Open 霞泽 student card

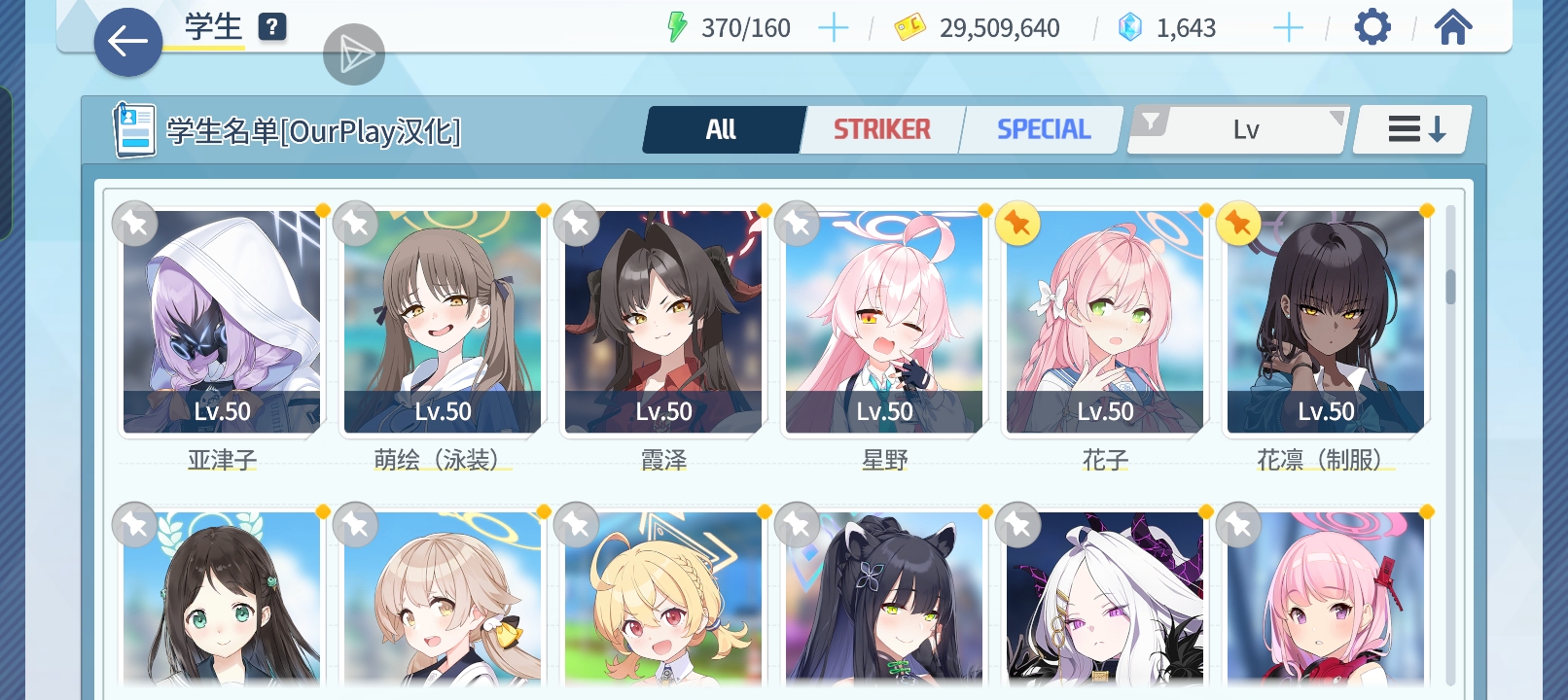tap(663, 323)
